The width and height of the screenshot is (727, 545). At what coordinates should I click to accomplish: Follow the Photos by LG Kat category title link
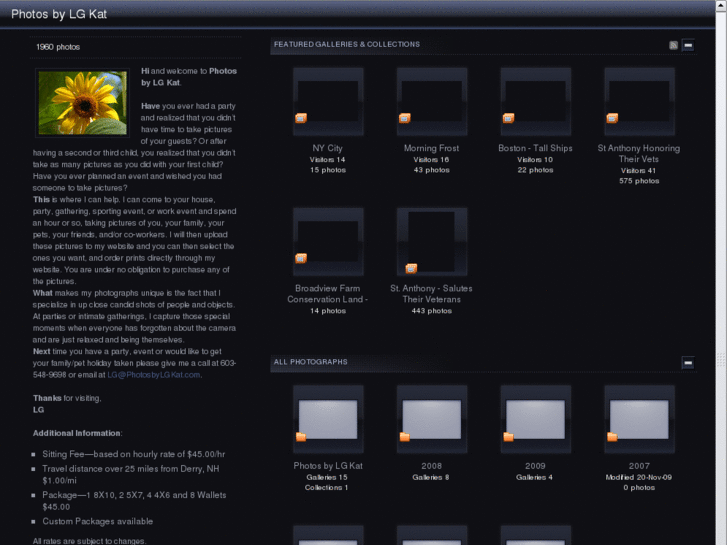click(328, 466)
